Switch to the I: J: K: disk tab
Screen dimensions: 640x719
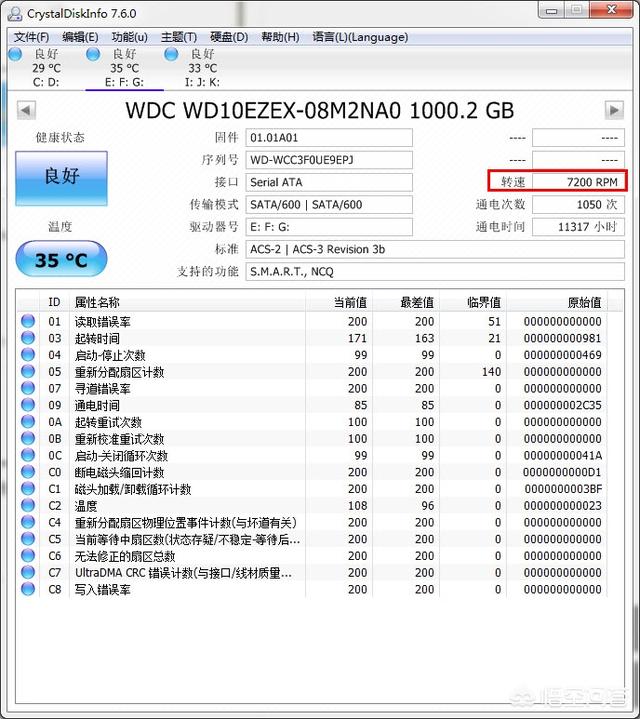coord(202,68)
